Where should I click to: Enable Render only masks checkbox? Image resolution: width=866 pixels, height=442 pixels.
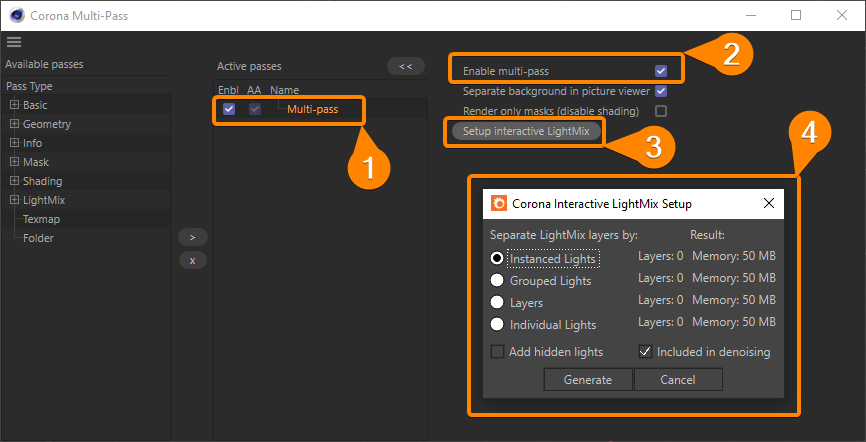pyautogui.click(x=661, y=111)
